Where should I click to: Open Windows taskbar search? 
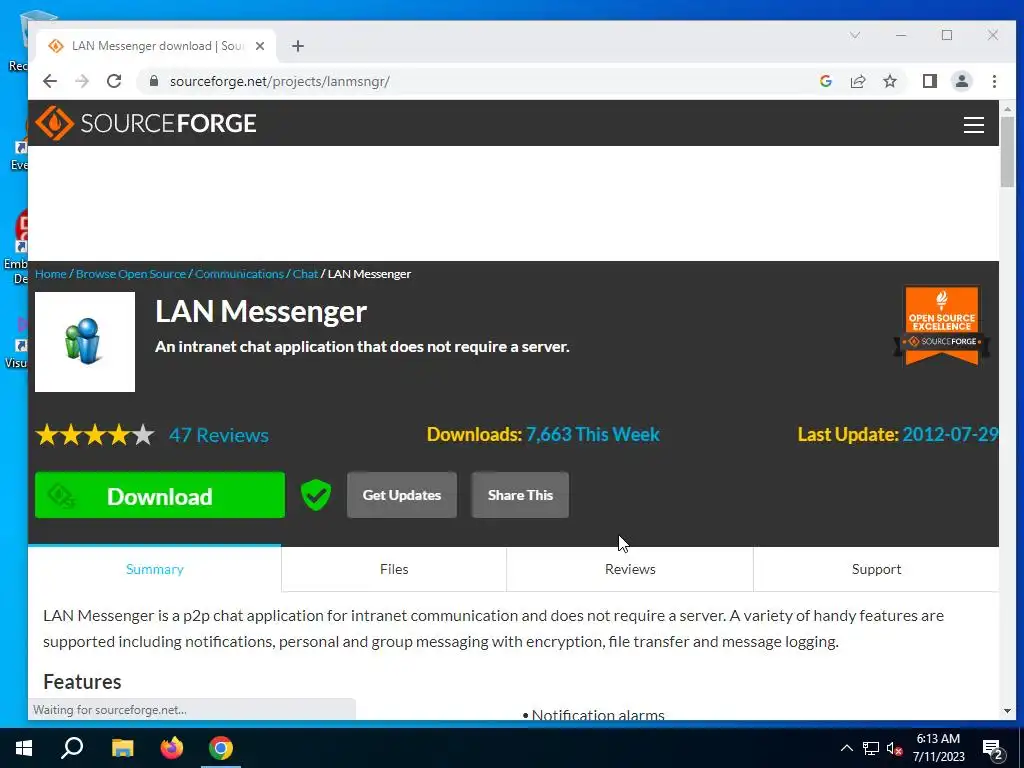point(72,748)
